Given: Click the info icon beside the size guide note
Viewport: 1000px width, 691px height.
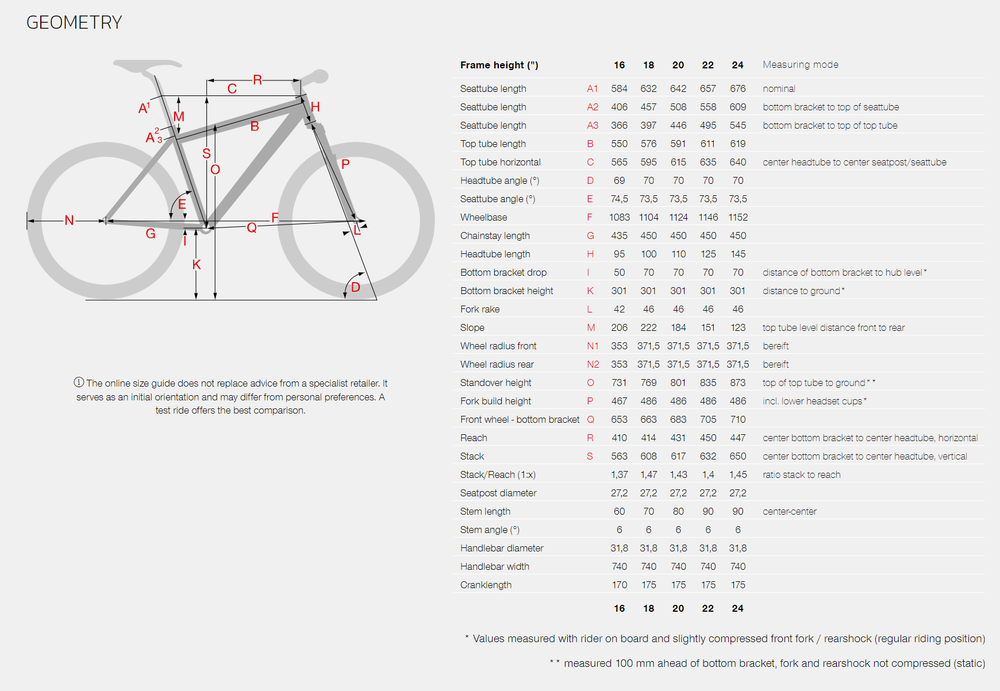Looking at the screenshot, I should tap(79, 383).
